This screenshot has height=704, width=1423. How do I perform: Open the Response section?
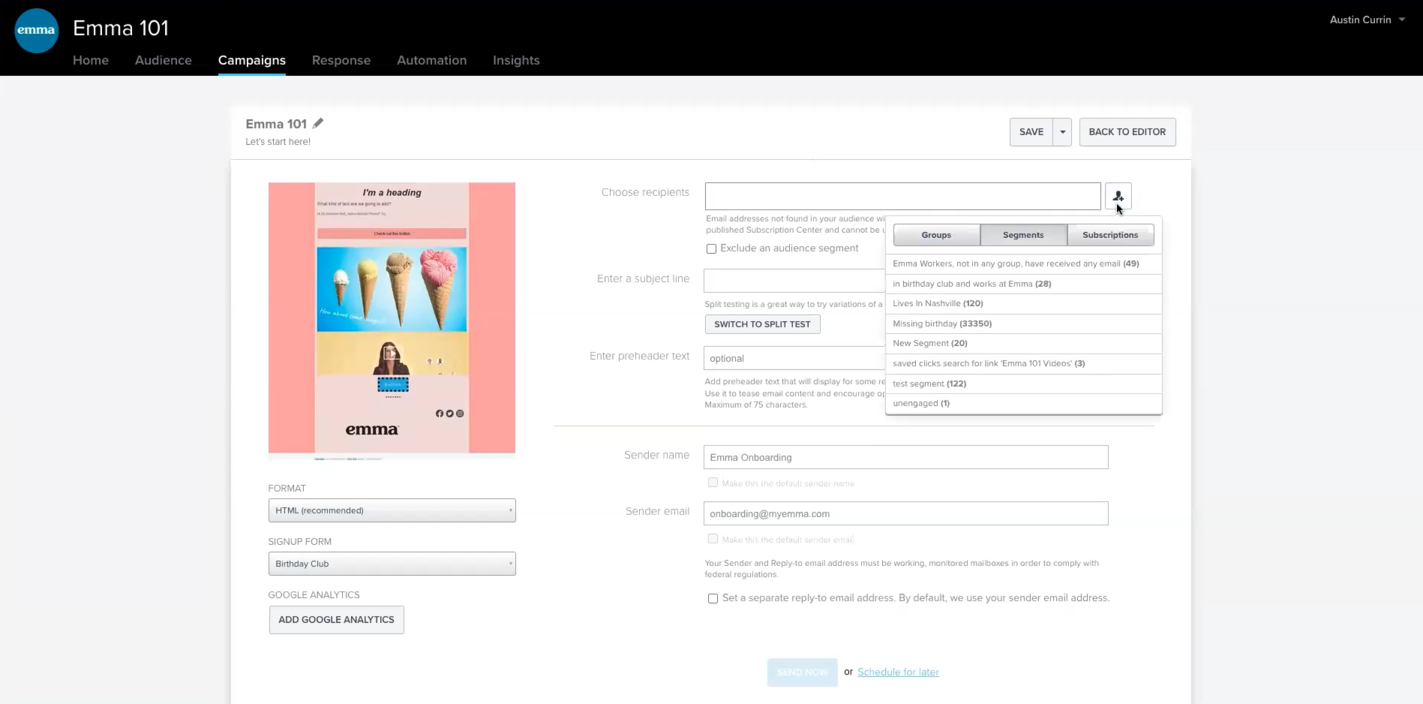341,60
